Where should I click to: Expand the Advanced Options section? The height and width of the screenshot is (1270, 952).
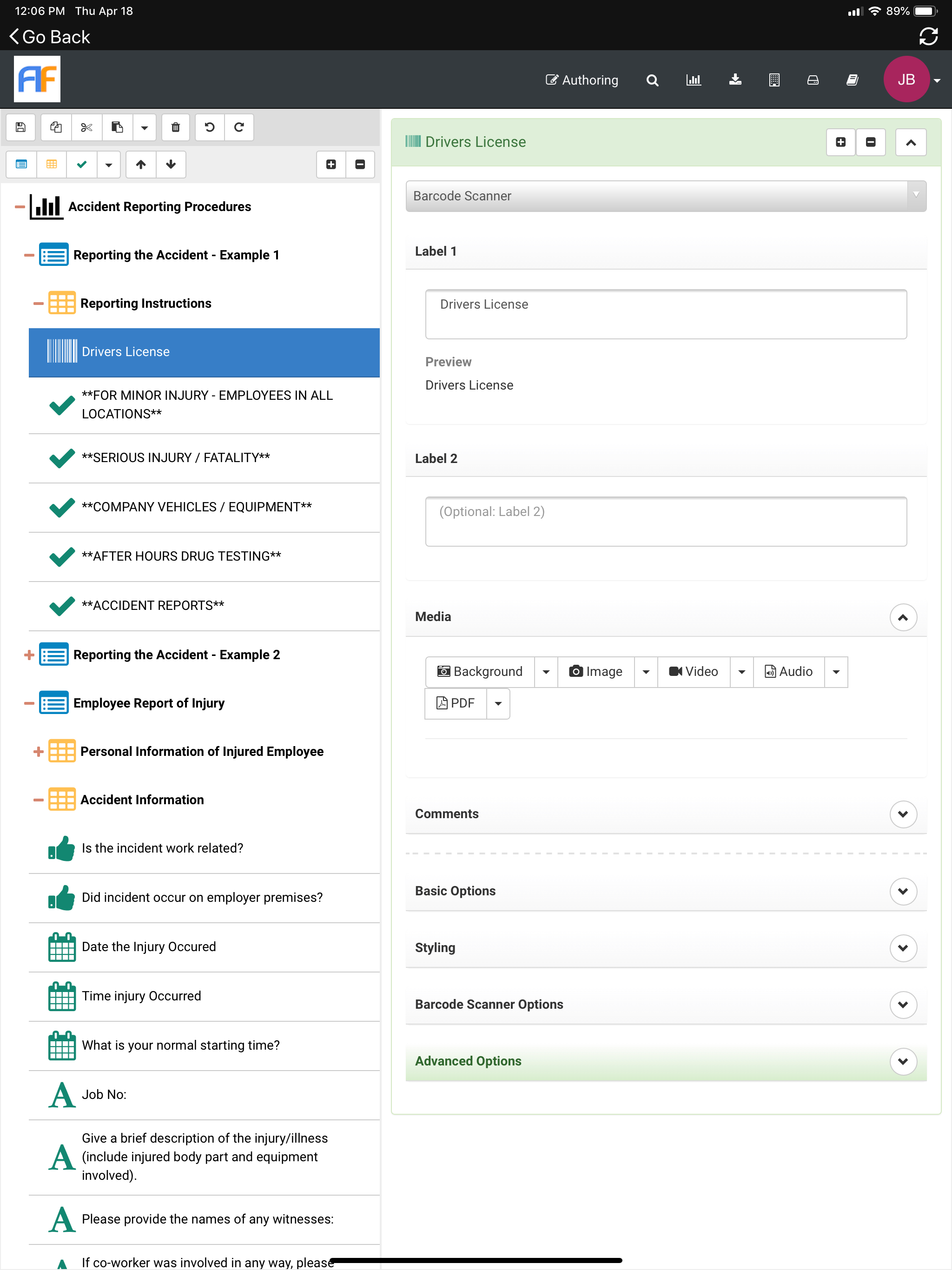pos(903,1062)
